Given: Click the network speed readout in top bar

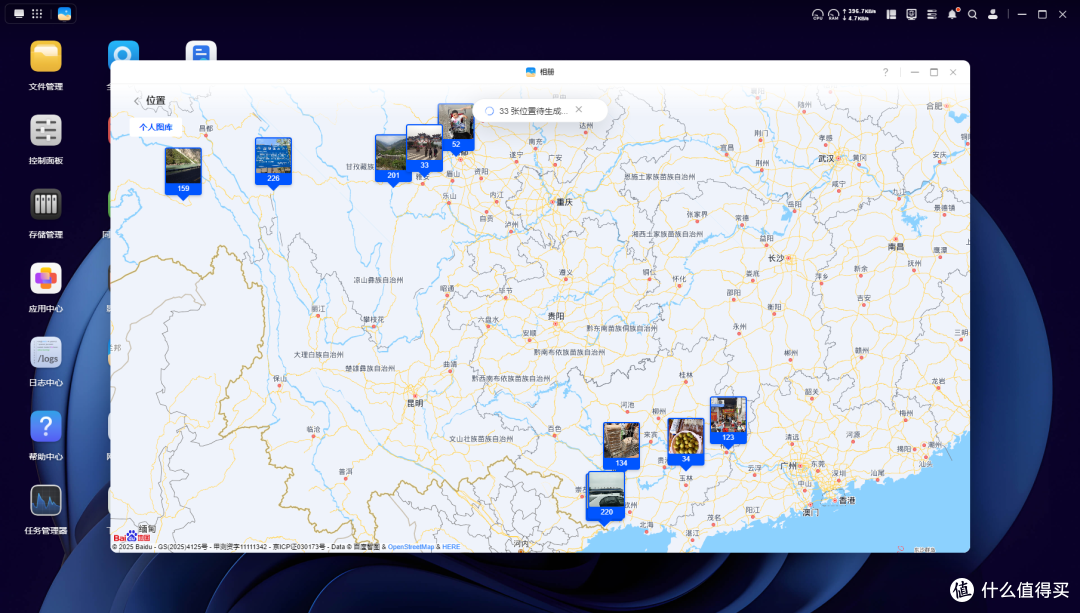Looking at the screenshot, I should click(x=859, y=14).
